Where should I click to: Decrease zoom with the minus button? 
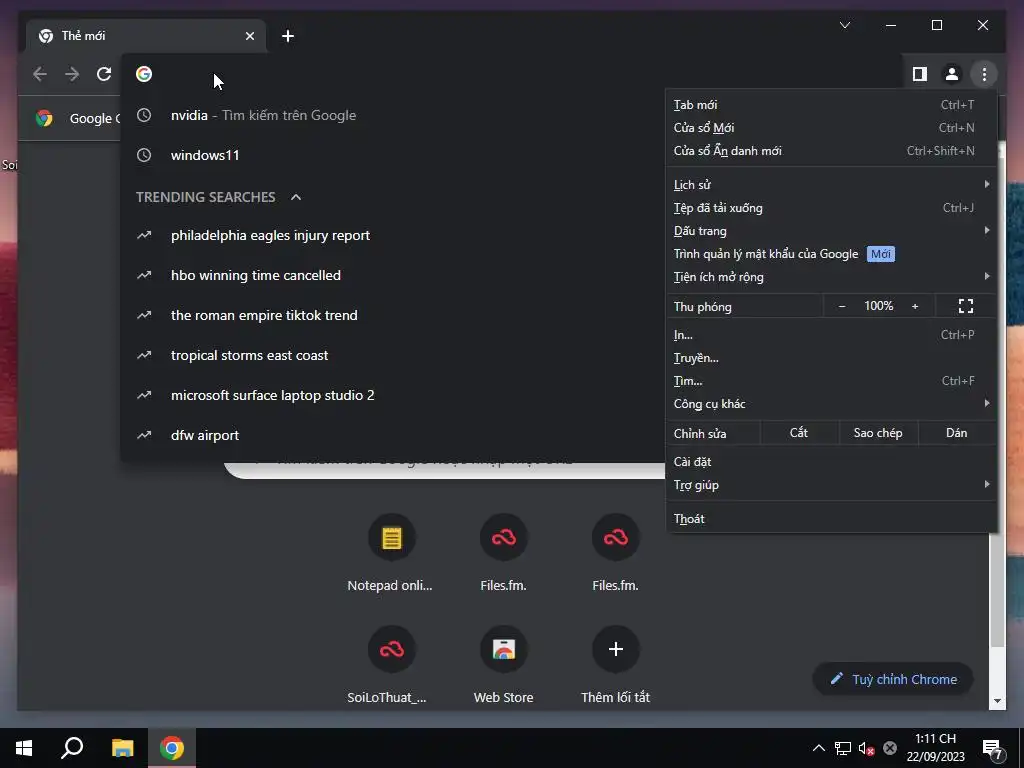click(x=842, y=306)
